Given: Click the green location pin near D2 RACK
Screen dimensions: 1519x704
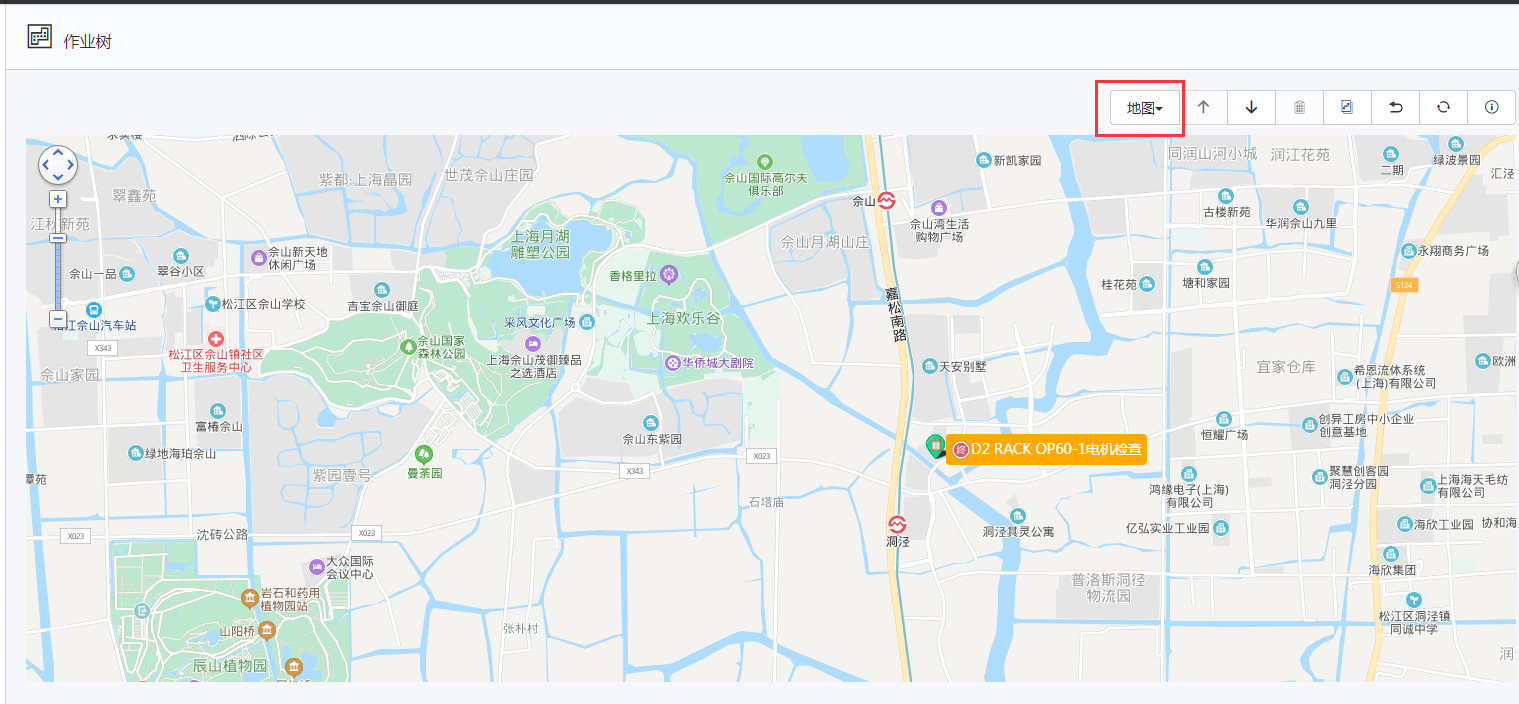Looking at the screenshot, I should (934, 445).
